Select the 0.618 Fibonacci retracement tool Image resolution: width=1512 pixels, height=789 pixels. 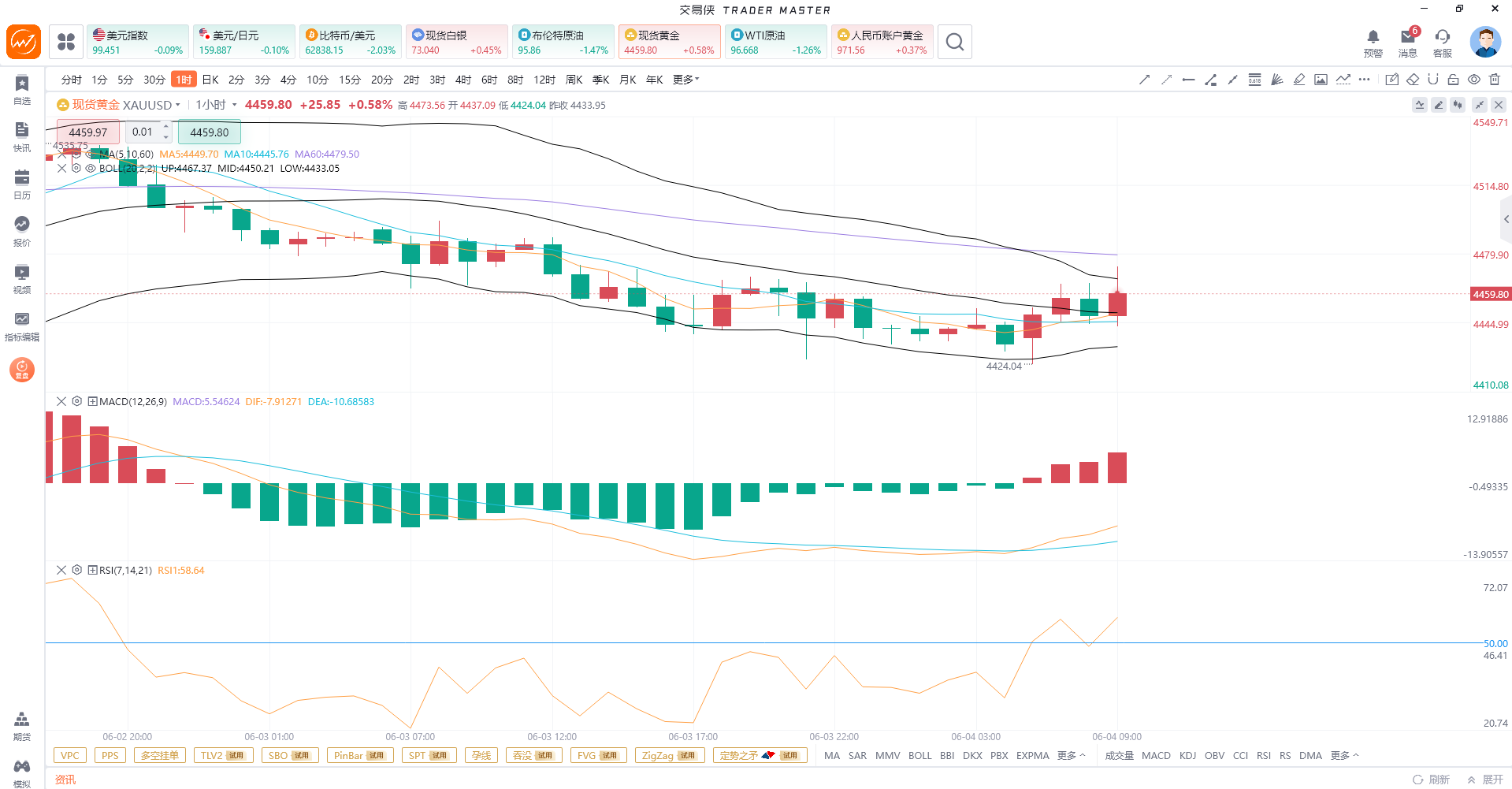[1255, 80]
